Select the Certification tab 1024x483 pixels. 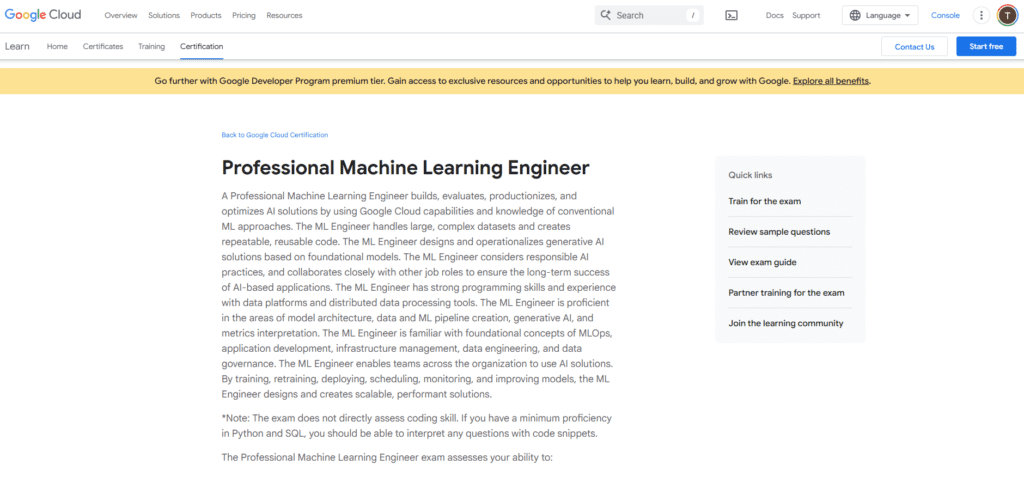click(202, 46)
